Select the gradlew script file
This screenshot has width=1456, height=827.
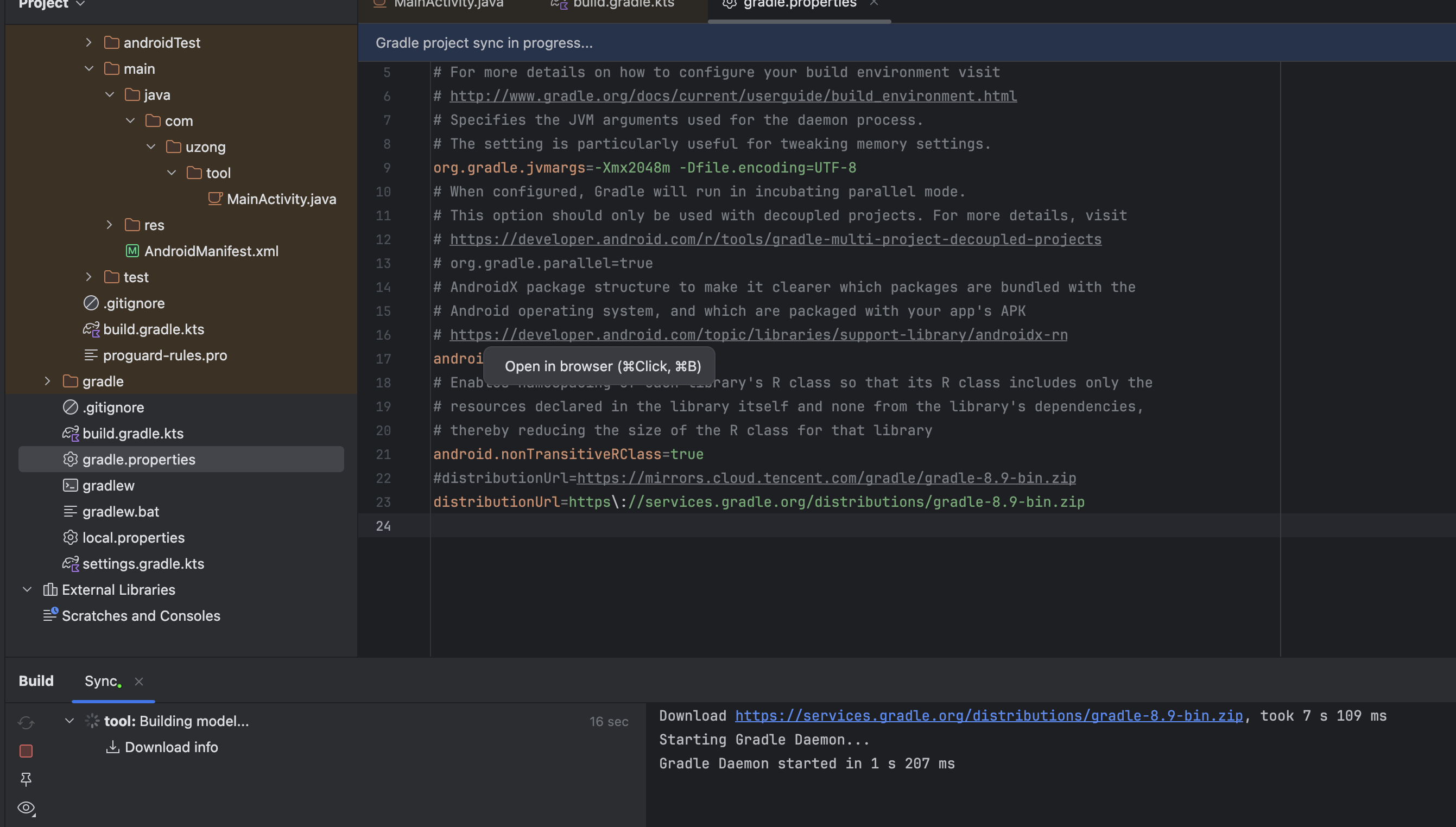click(108, 486)
